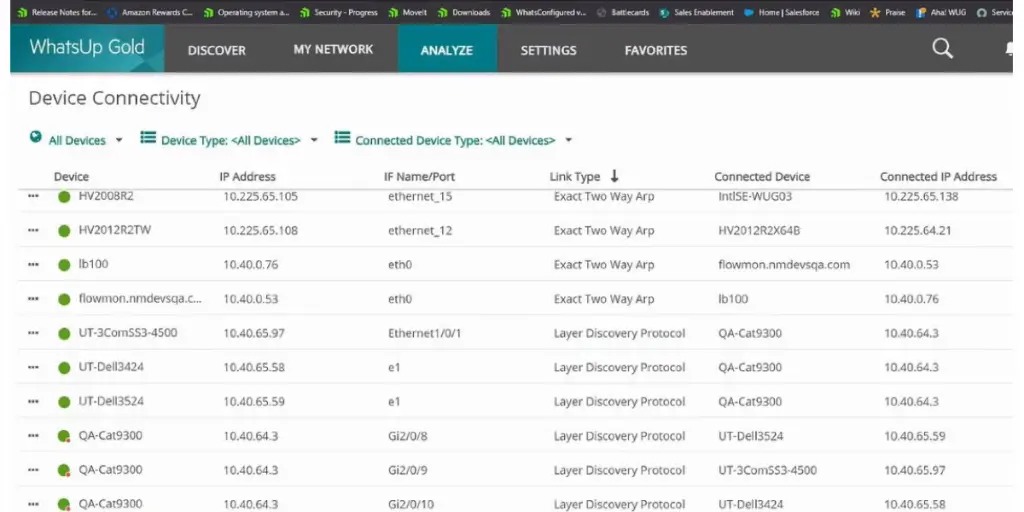Open the Downloads bookmark
This screenshot has height=512, width=1024.
pos(464,12)
